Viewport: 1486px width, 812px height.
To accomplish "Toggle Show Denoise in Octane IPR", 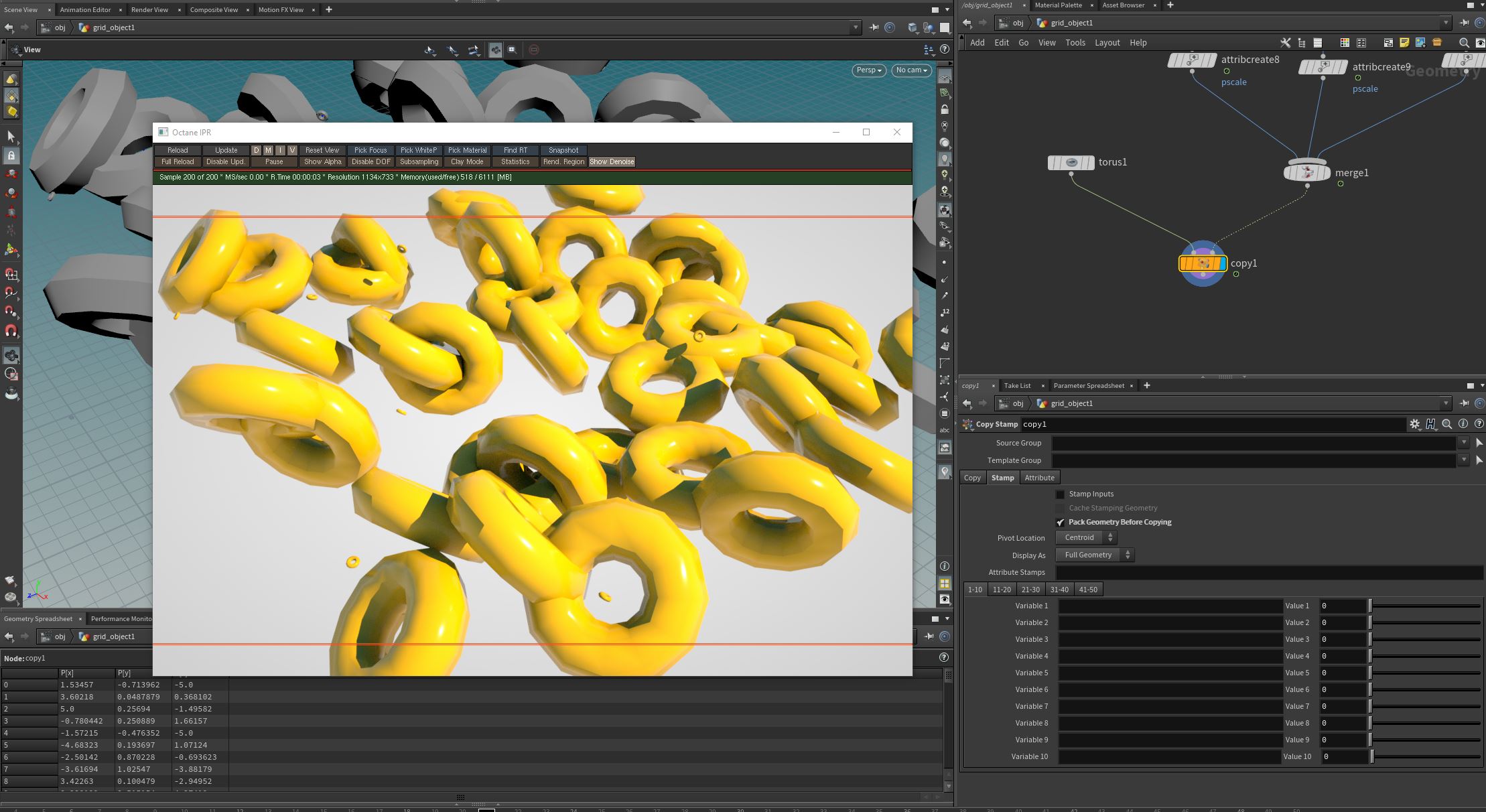I will tap(612, 161).
